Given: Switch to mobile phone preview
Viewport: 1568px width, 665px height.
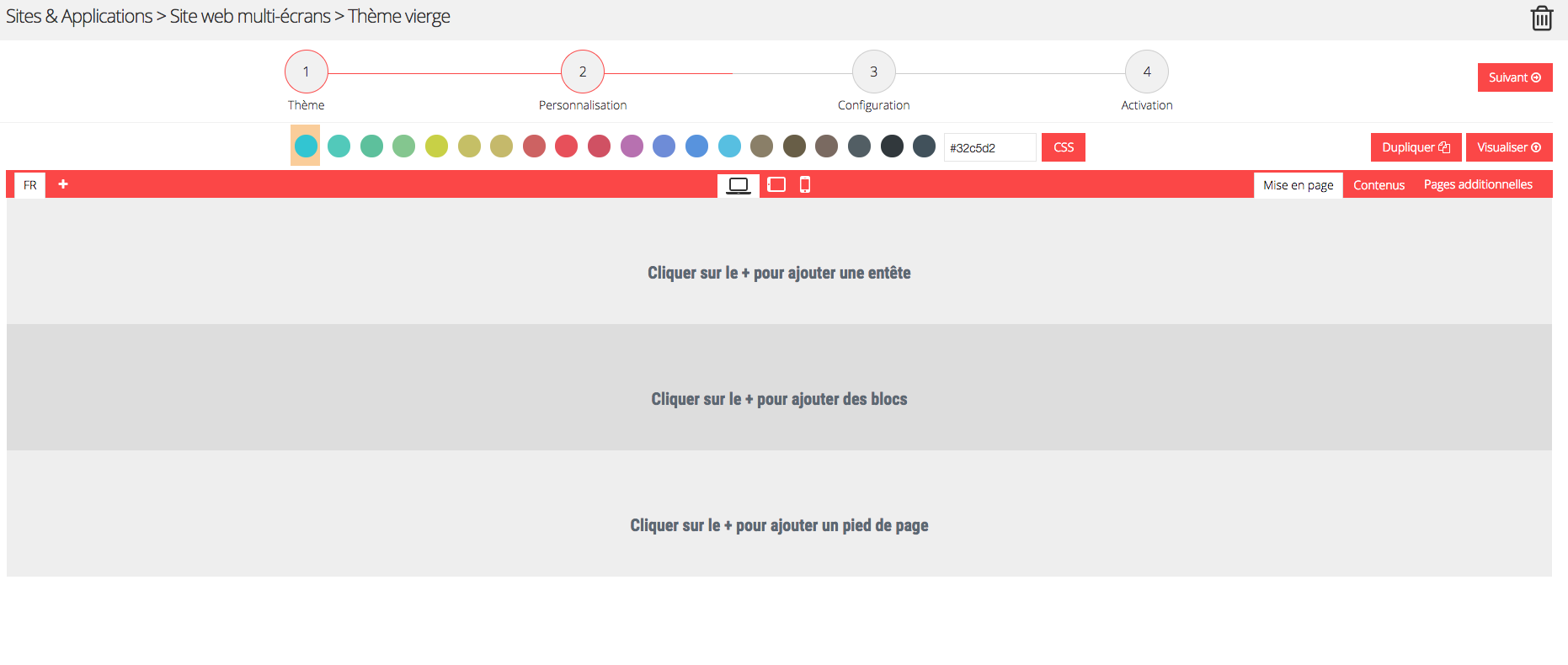Looking at the screenshot, I should [x=805, y=184].
